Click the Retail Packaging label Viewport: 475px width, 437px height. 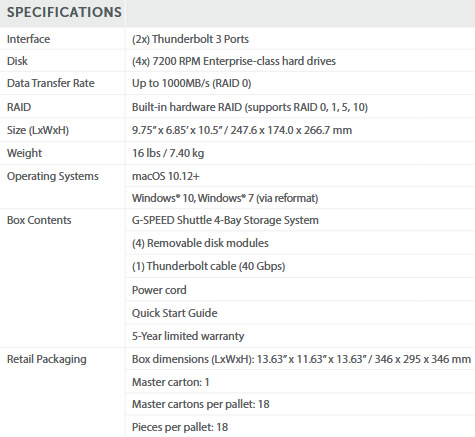point(47,359)
